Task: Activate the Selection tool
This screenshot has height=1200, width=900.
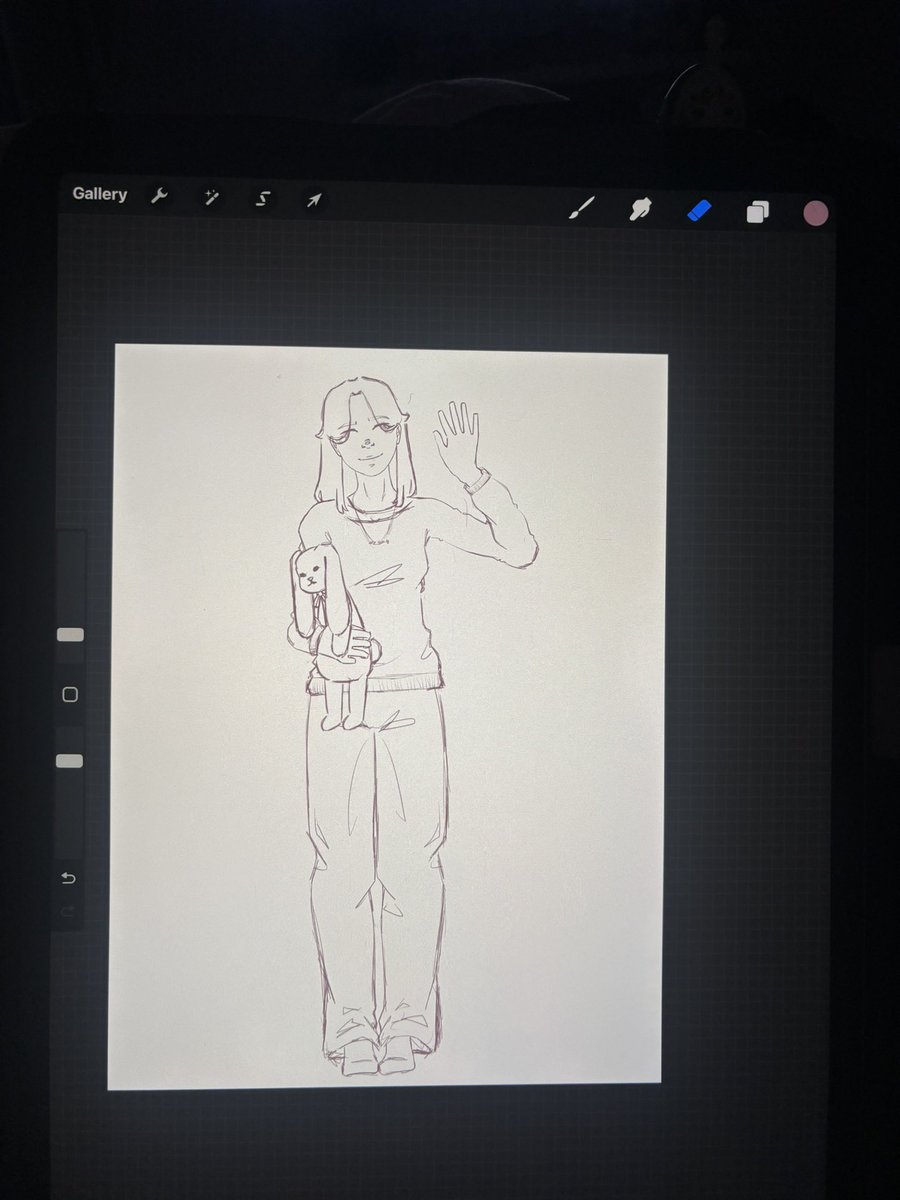Action: 263,199
